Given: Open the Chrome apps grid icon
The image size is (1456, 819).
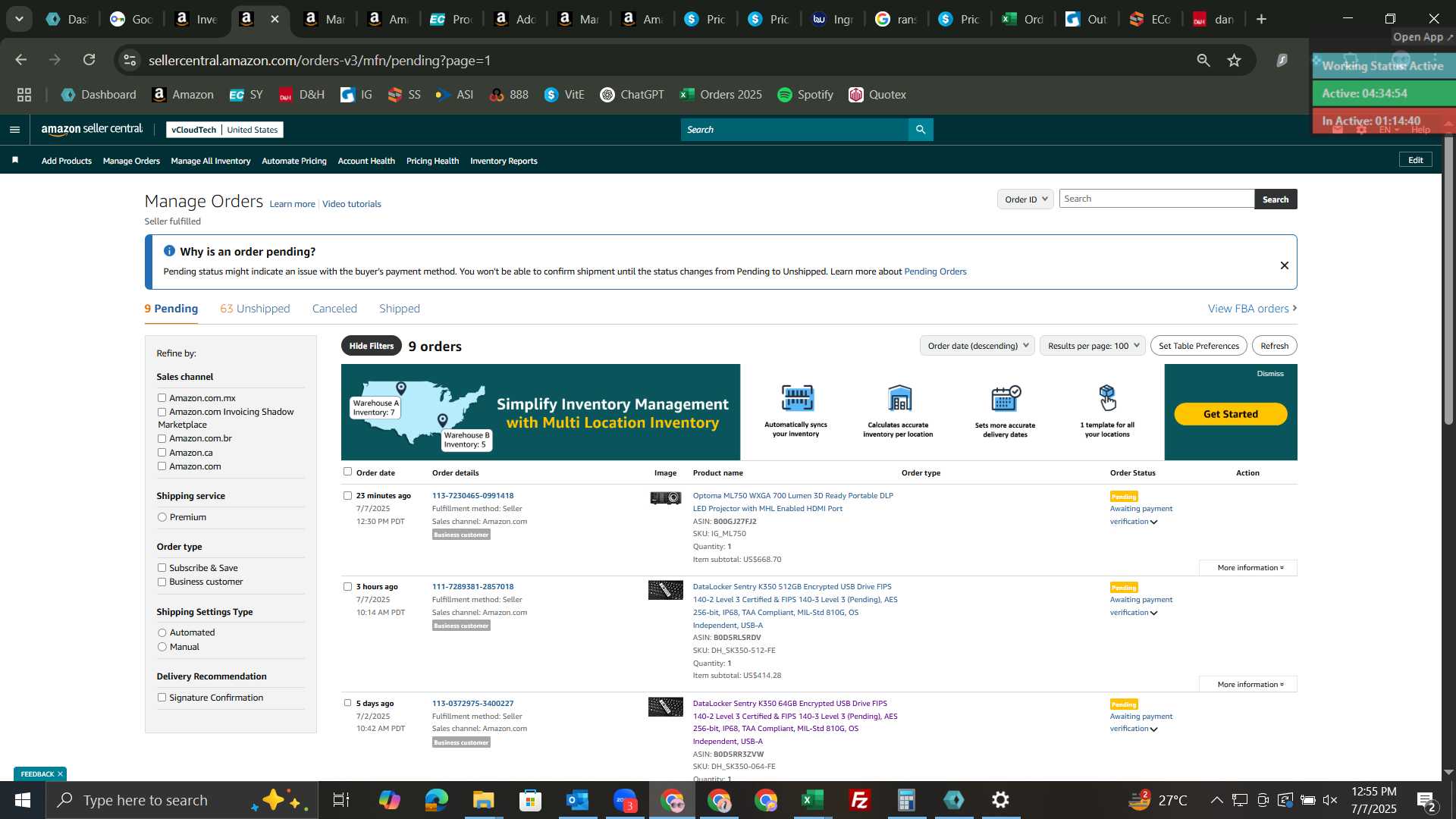Looking at the screenshot, I should 24,95.
